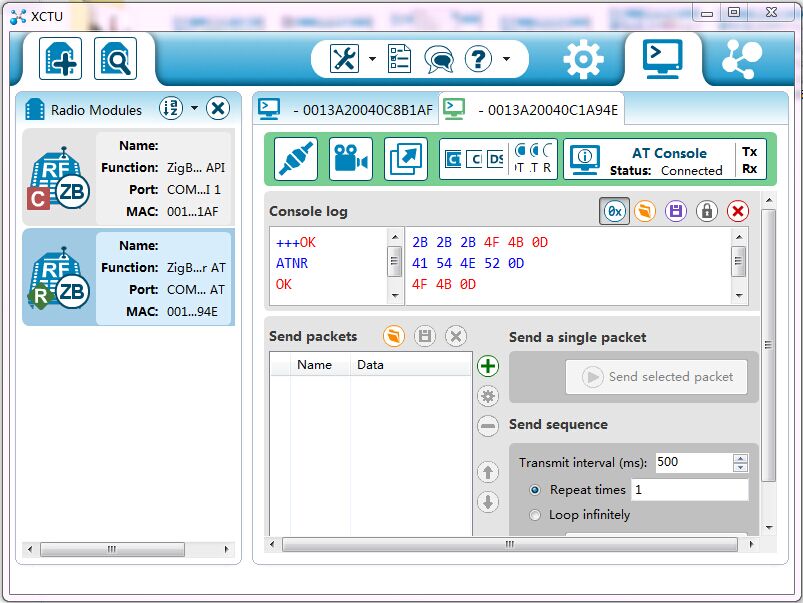Click the radio modules horizontal scrollbar
Screen dimensions: 803x603
[x=112, y=549]
